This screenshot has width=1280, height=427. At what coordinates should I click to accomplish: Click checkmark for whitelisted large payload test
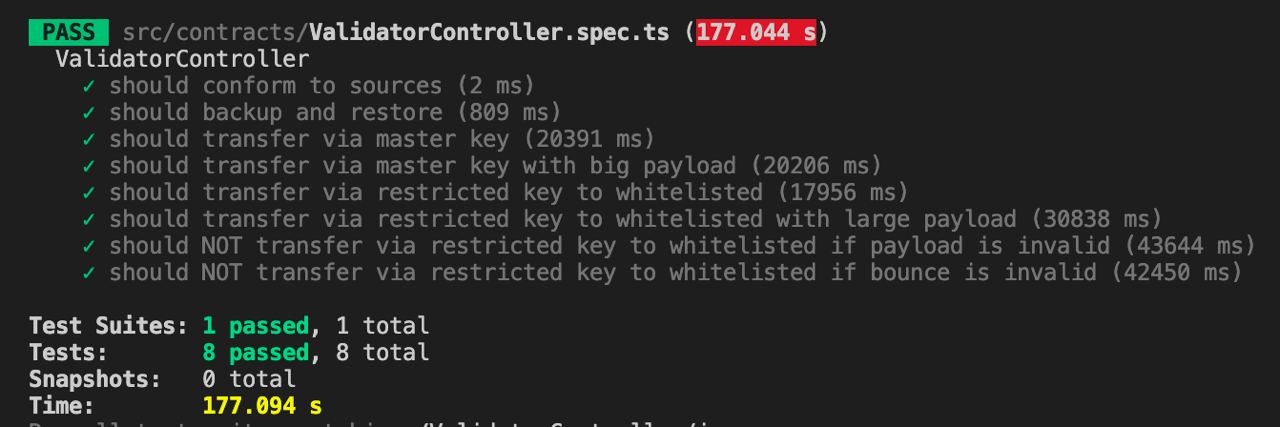coord(89,219)
